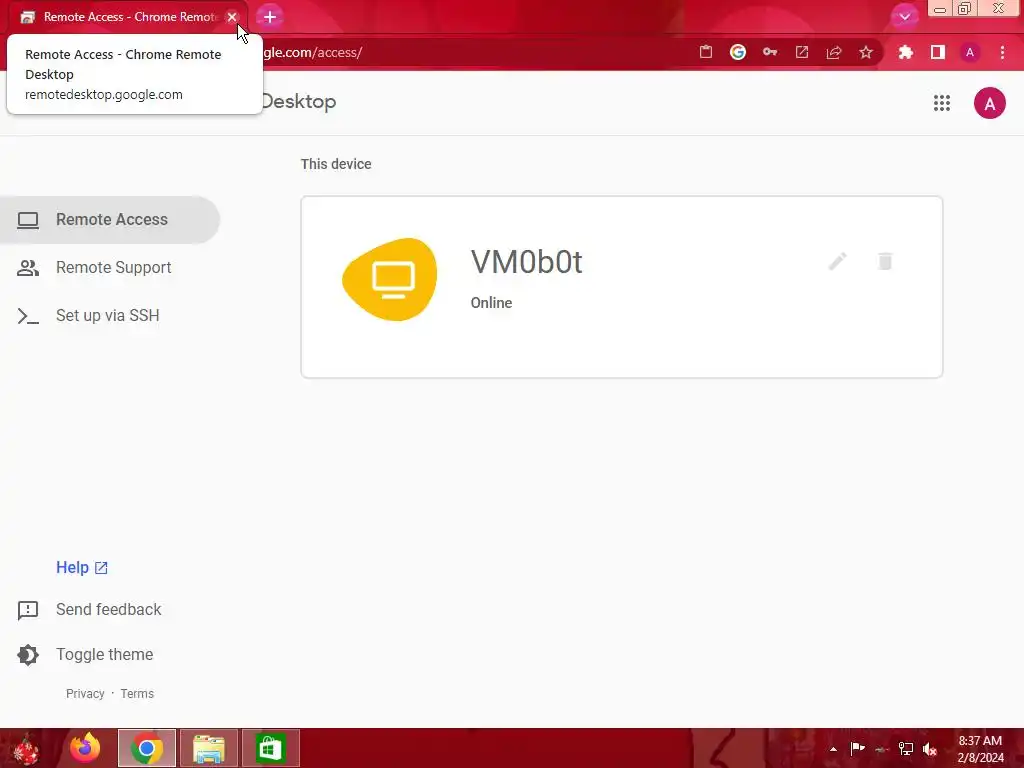This screenshot has height=768, width=1024.
Task: Toggle the Chrome side panel
Action: (x=938, y=52)
